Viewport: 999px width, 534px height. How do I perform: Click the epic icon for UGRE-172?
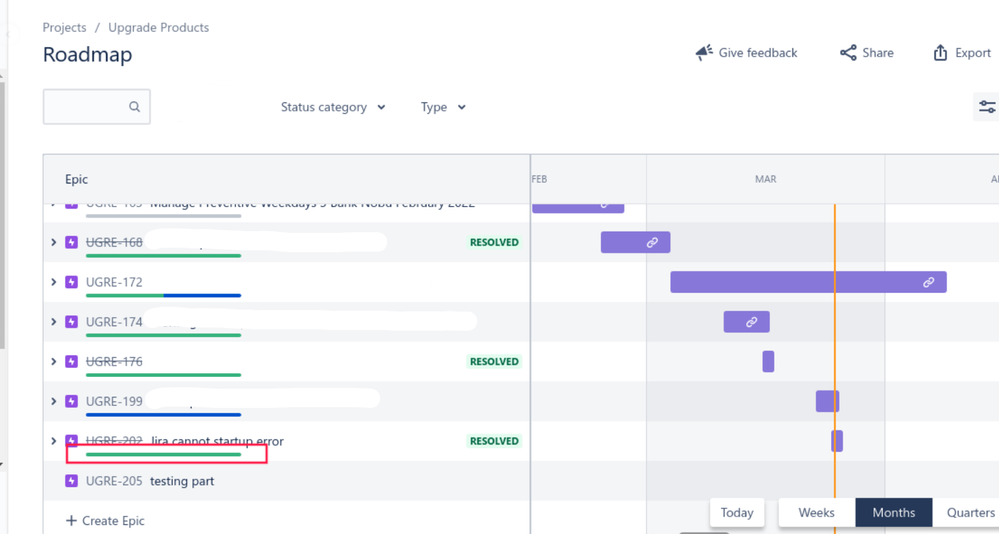(x=71, y=282)
